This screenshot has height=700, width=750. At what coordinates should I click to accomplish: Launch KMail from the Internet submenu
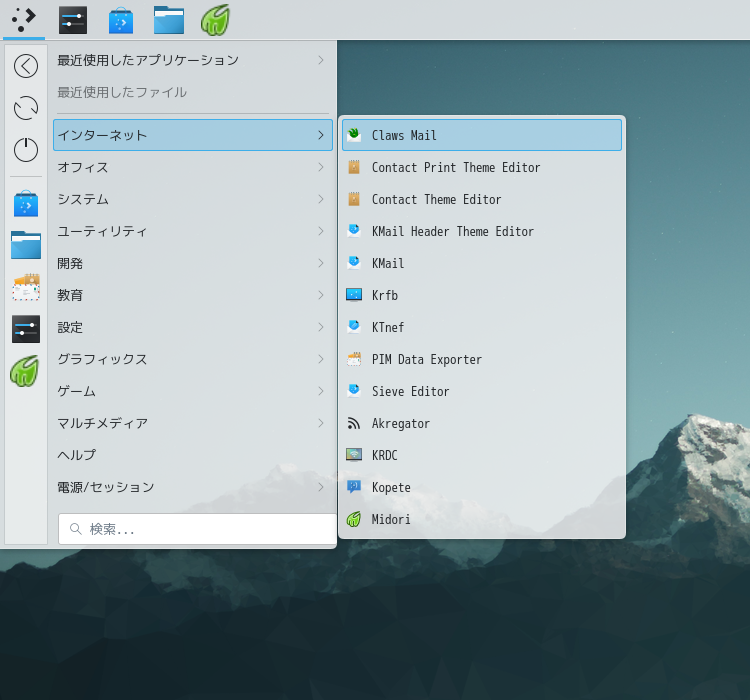pos(482,263)
